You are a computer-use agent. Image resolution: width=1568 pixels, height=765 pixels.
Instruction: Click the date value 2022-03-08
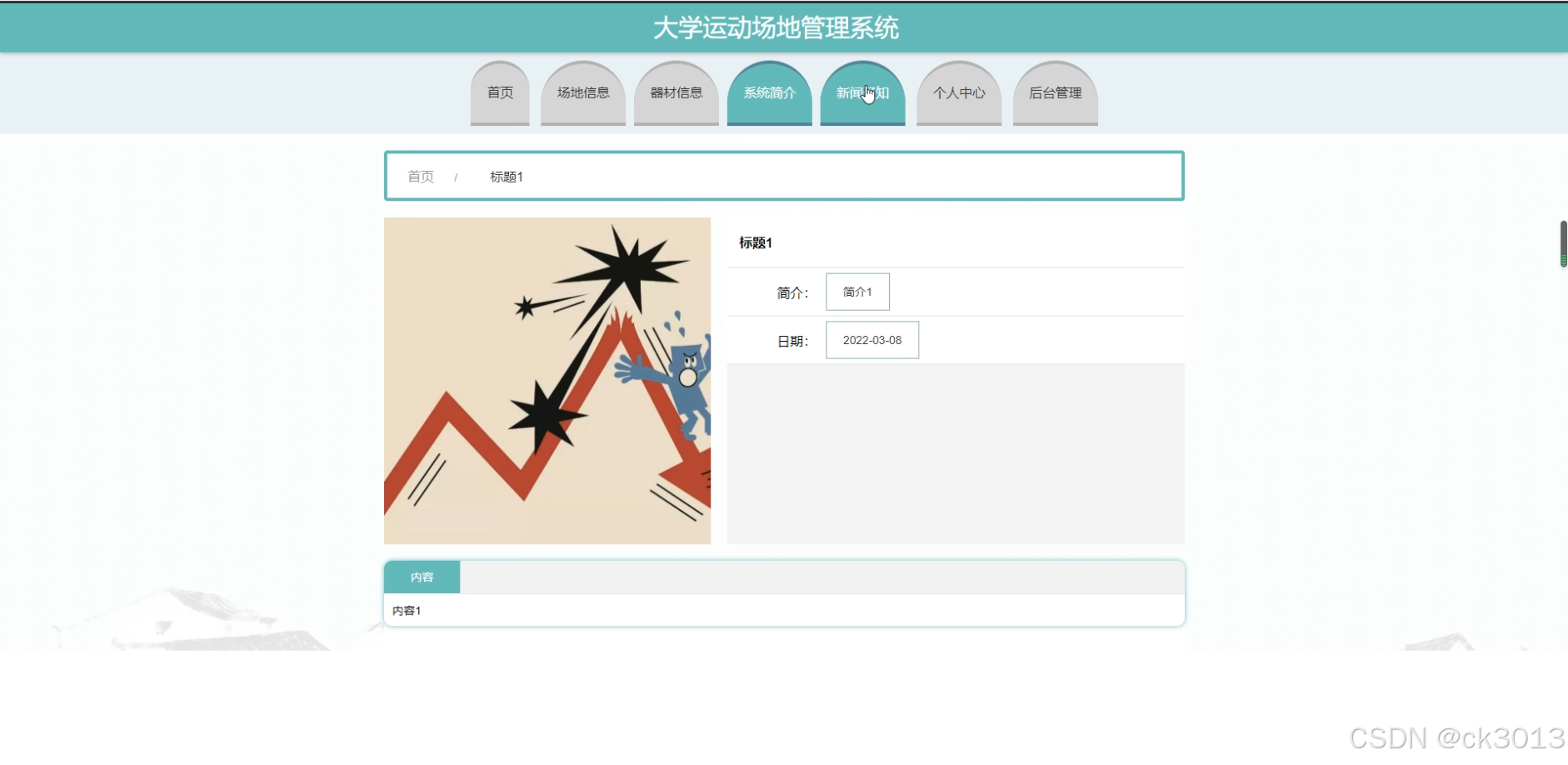point(872,340)
